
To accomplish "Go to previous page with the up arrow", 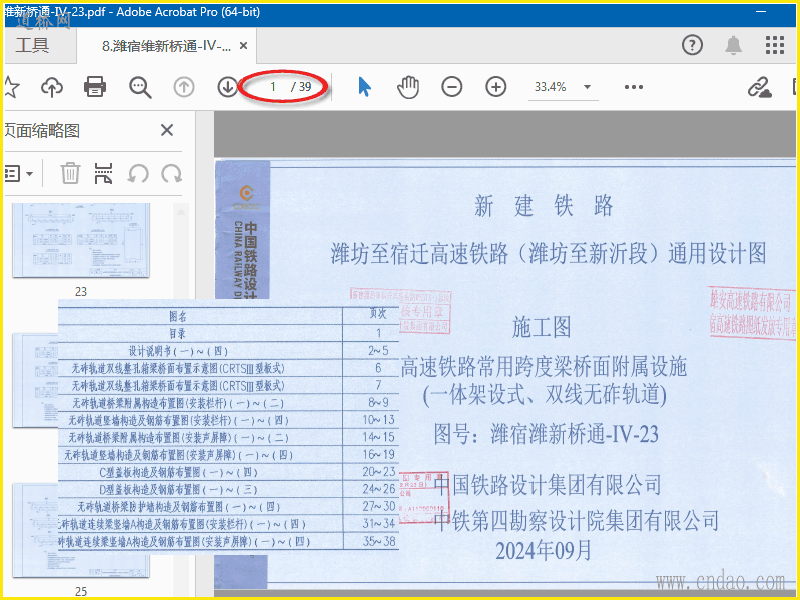I will 184,87.
